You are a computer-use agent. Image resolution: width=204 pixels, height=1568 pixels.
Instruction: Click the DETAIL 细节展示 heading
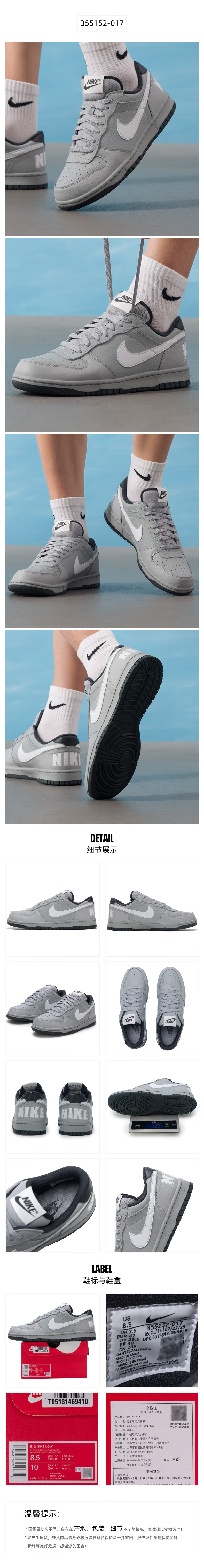click(102, 843)
